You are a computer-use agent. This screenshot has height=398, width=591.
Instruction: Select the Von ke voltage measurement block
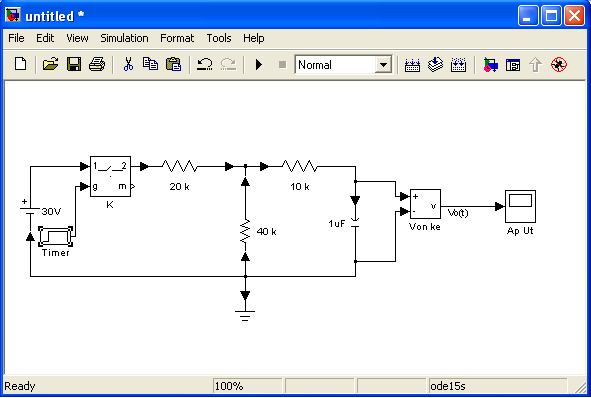point(425,204)
